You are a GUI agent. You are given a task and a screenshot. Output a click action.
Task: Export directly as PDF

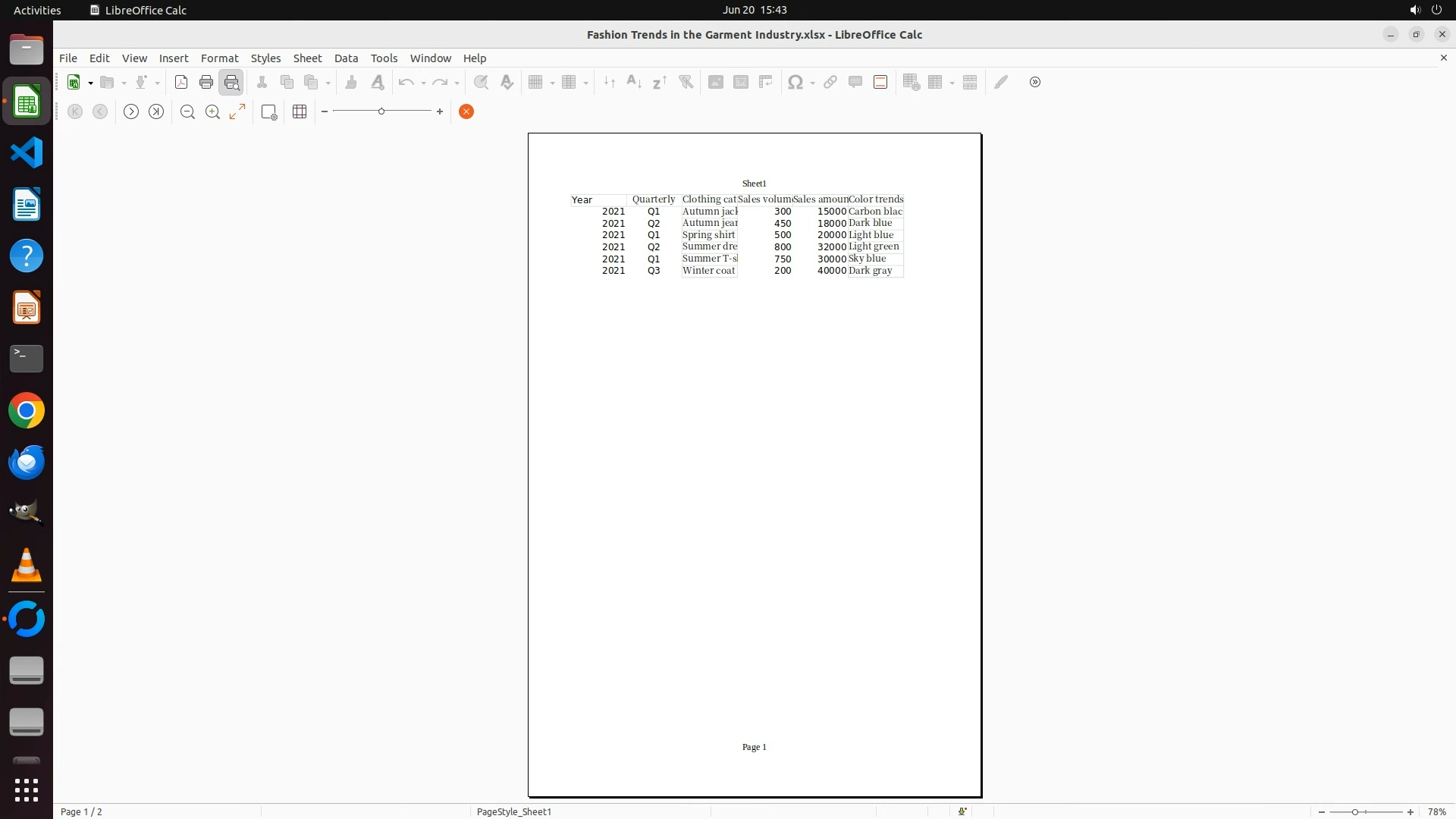tap(181, 83)
